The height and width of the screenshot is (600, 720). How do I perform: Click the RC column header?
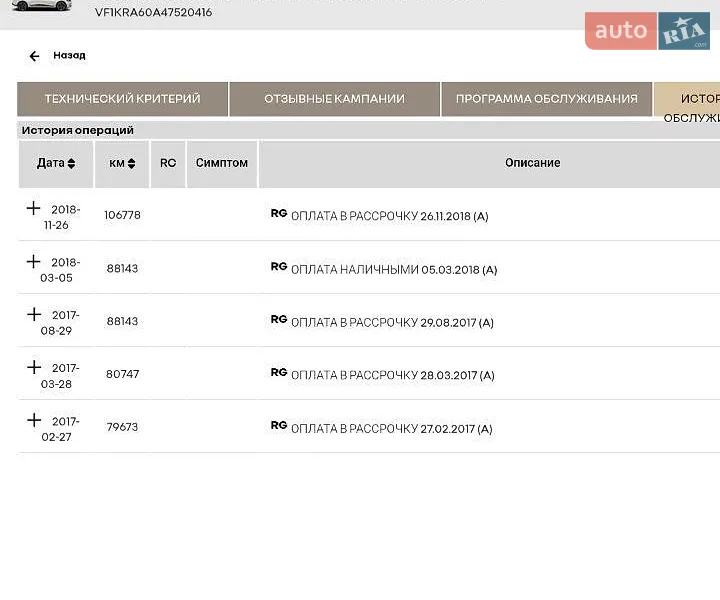(168, 163)
